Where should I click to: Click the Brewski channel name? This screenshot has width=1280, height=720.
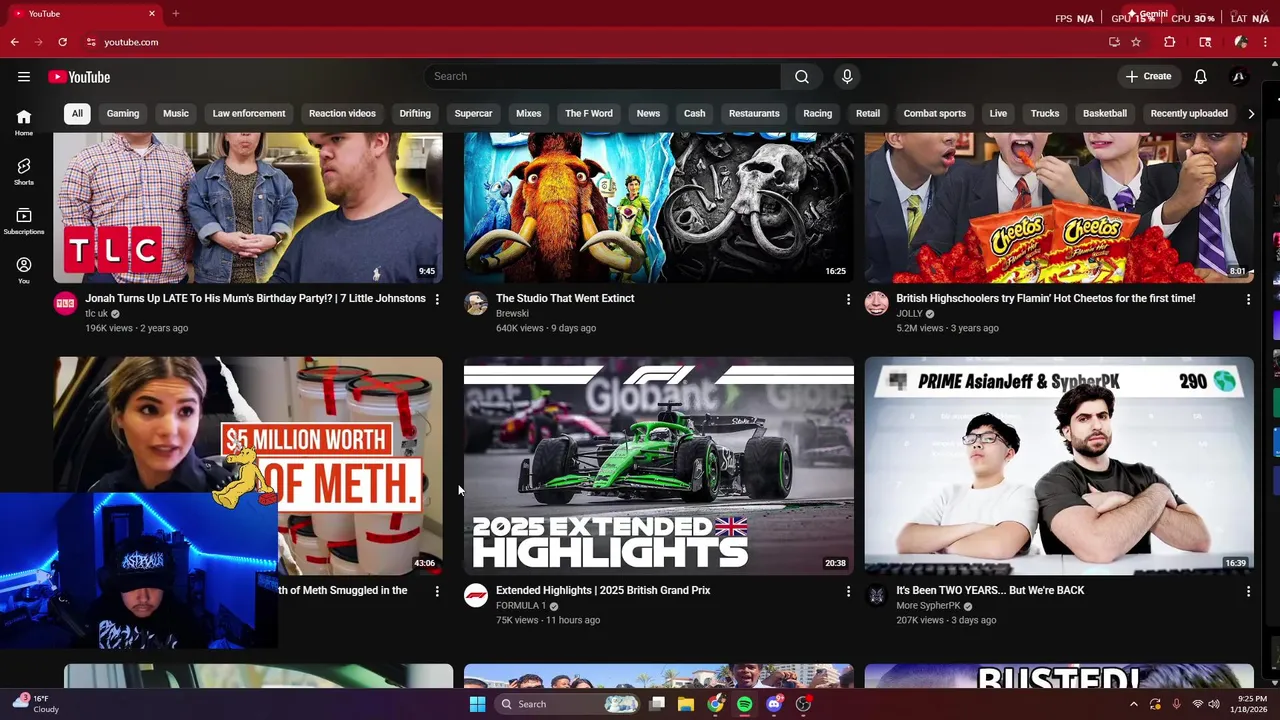[512, 314]
